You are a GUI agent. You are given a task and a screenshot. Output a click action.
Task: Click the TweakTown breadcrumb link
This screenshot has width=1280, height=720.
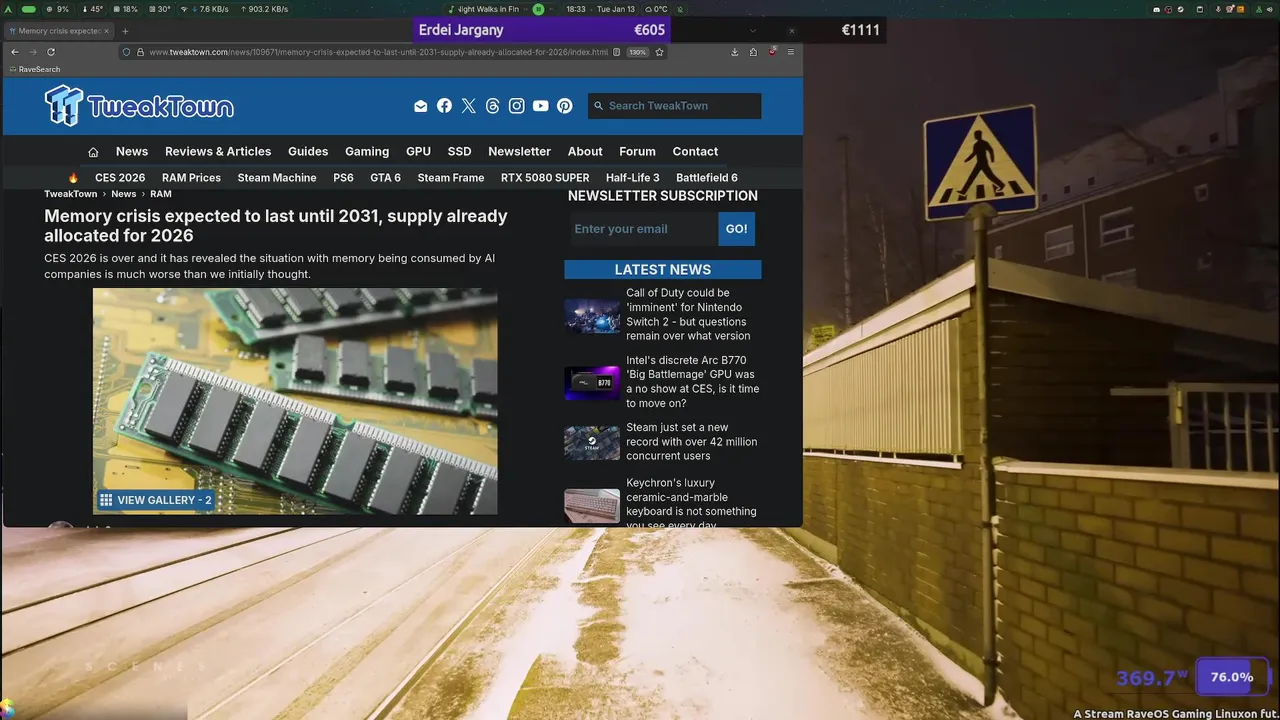71,194
